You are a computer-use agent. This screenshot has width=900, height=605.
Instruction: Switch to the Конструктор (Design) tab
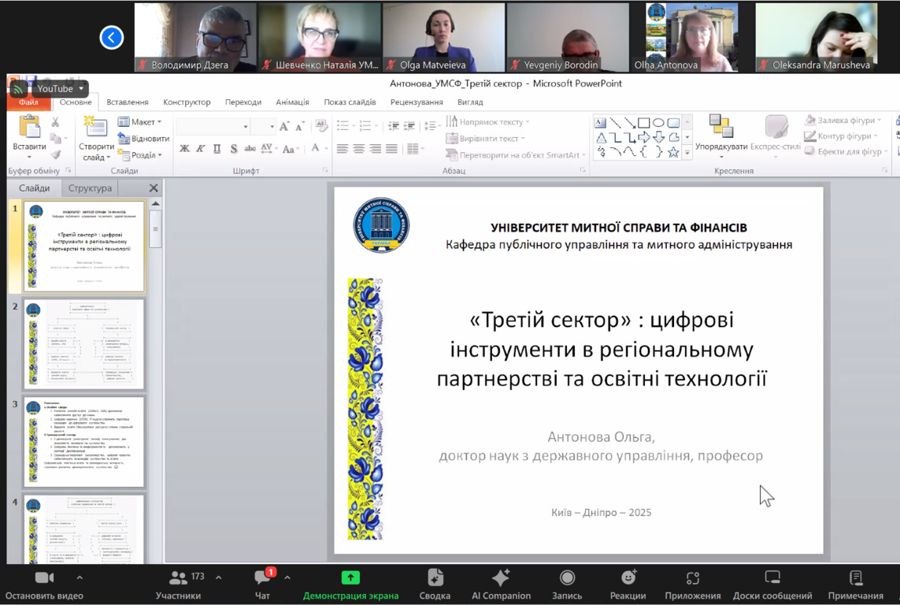click(x=187, y=102)
